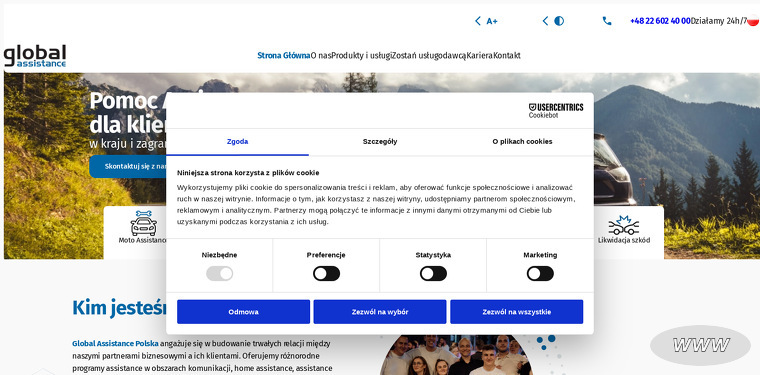Open the Likwidacja szkód crash icon

[623, 225]
